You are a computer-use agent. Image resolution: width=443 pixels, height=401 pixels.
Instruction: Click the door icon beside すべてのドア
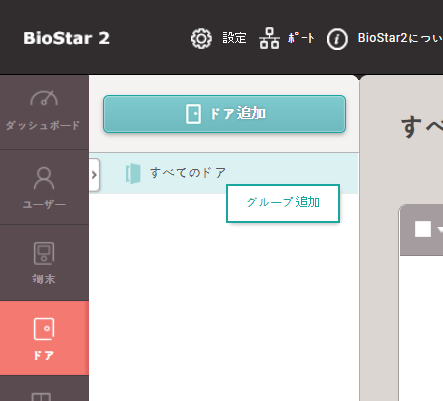tap(133, 174)
